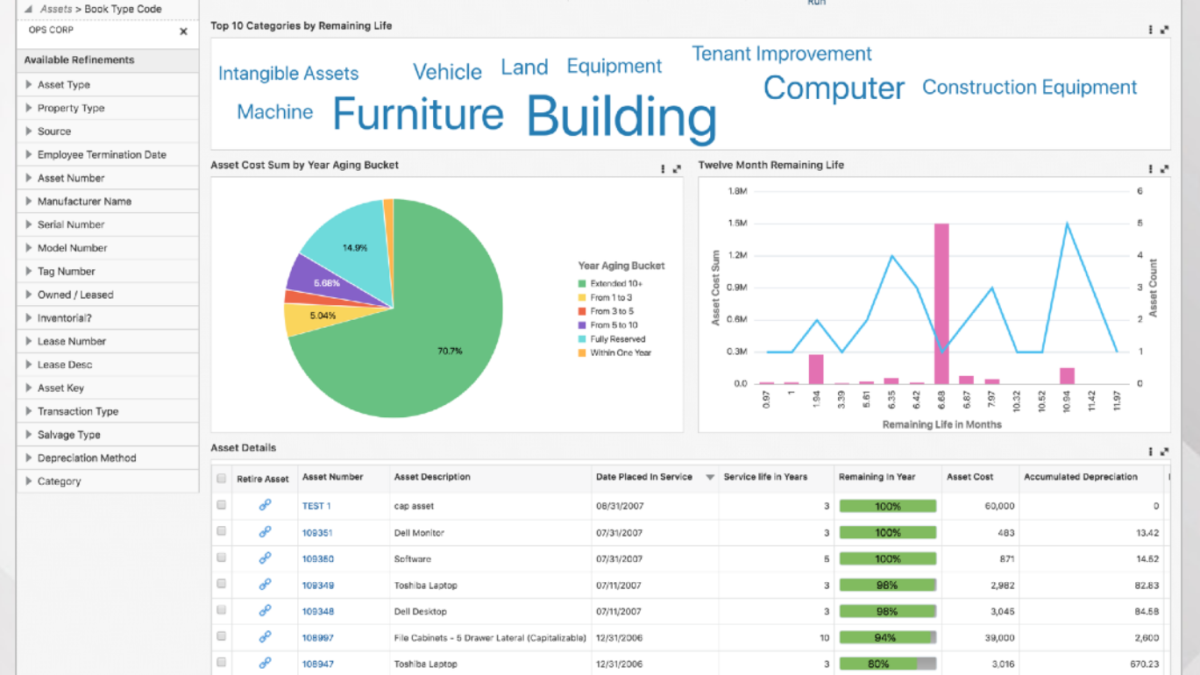The width and height of the screenshot is (1200, 675).
Task: Click the 80% remaining progress bar
Action: [x=887, y=662]
